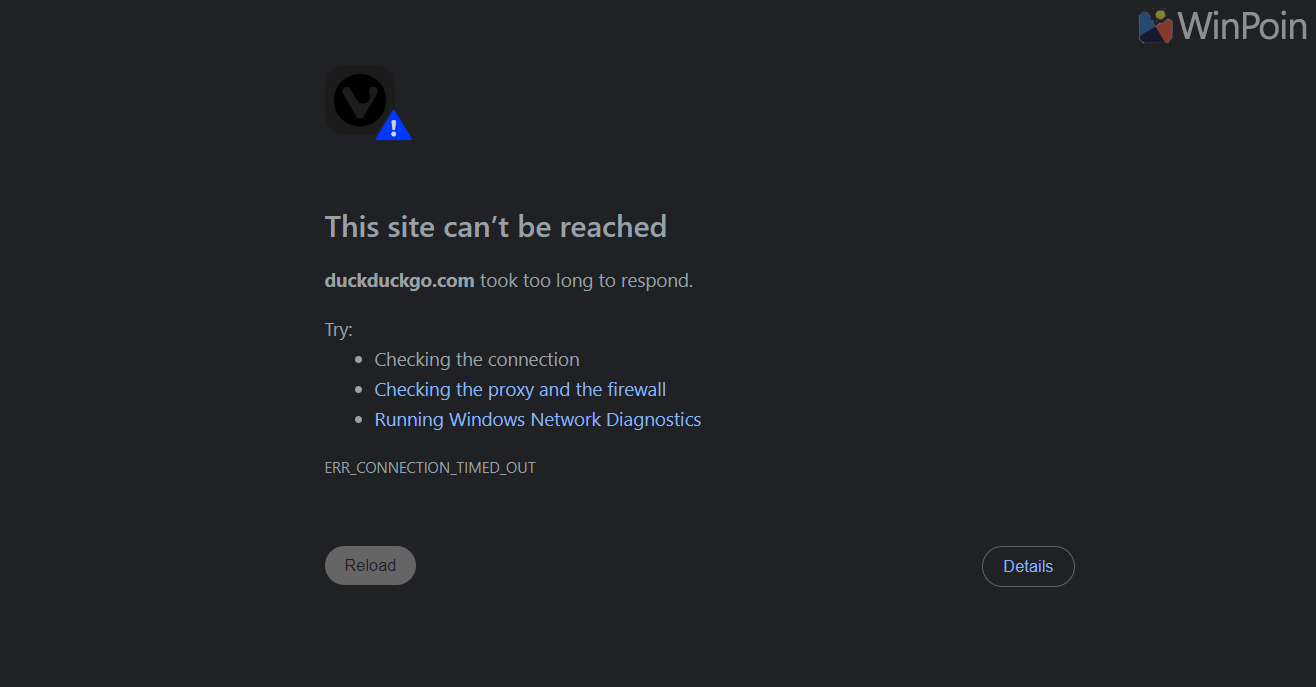Click the "took too long to respond" text
This screenshot has width=1316, height=687.
[586, 281]
